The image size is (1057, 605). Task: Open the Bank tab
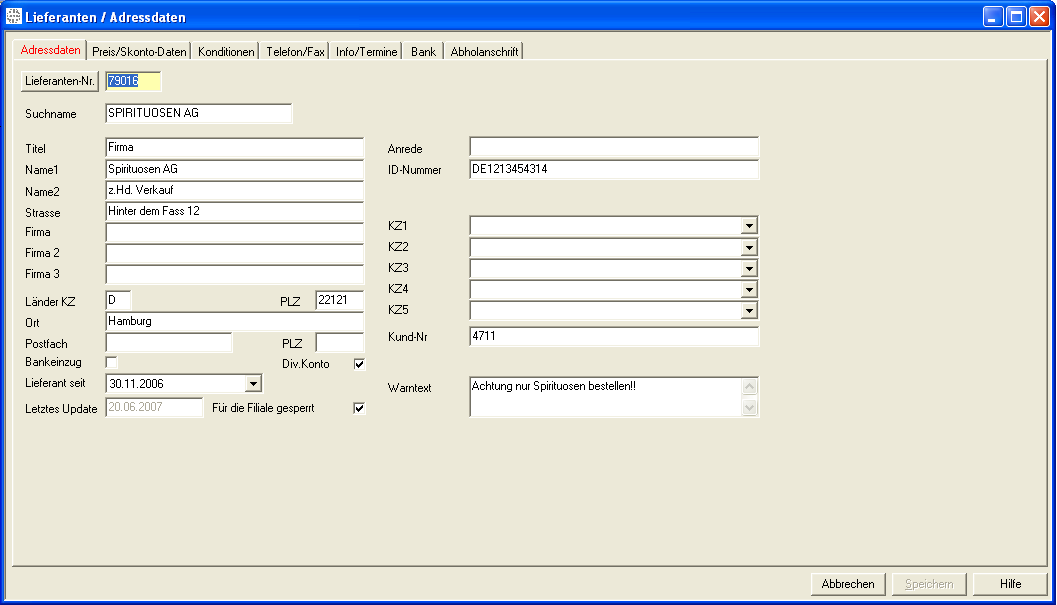423,52
